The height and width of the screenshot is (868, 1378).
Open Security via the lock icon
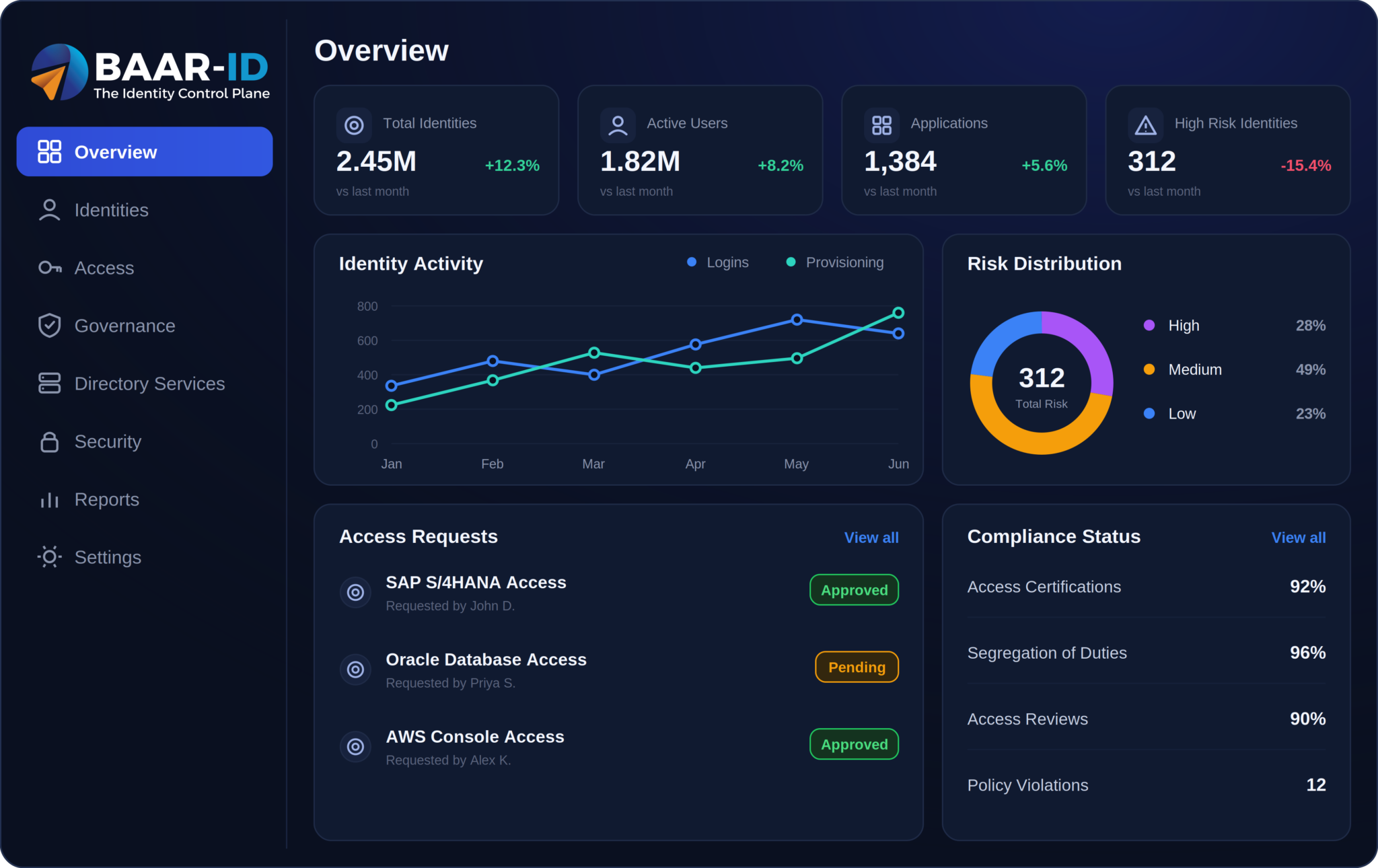click(49, 441)
